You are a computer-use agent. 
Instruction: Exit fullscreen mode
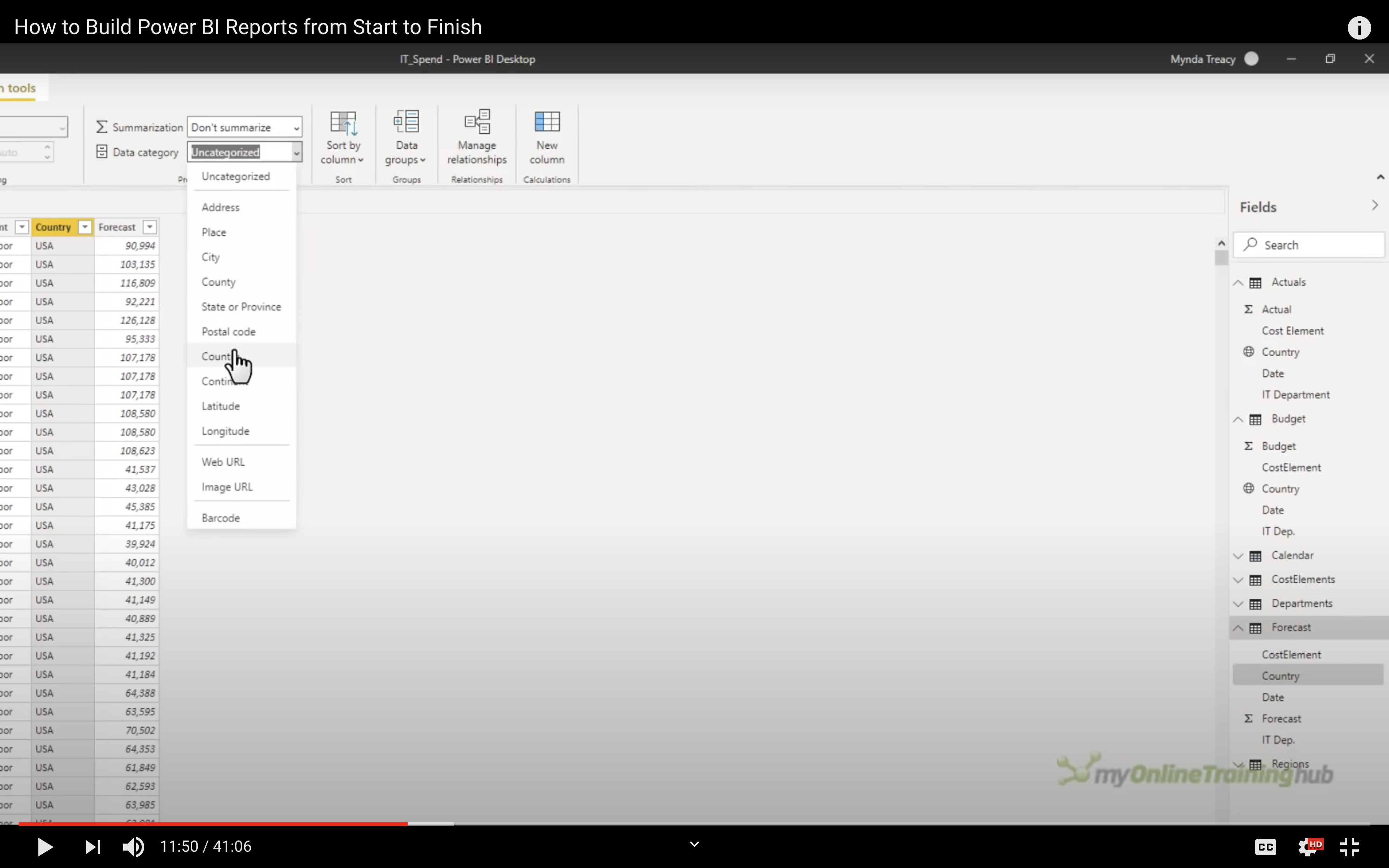pyautogui.click(x=1349, y=846)
